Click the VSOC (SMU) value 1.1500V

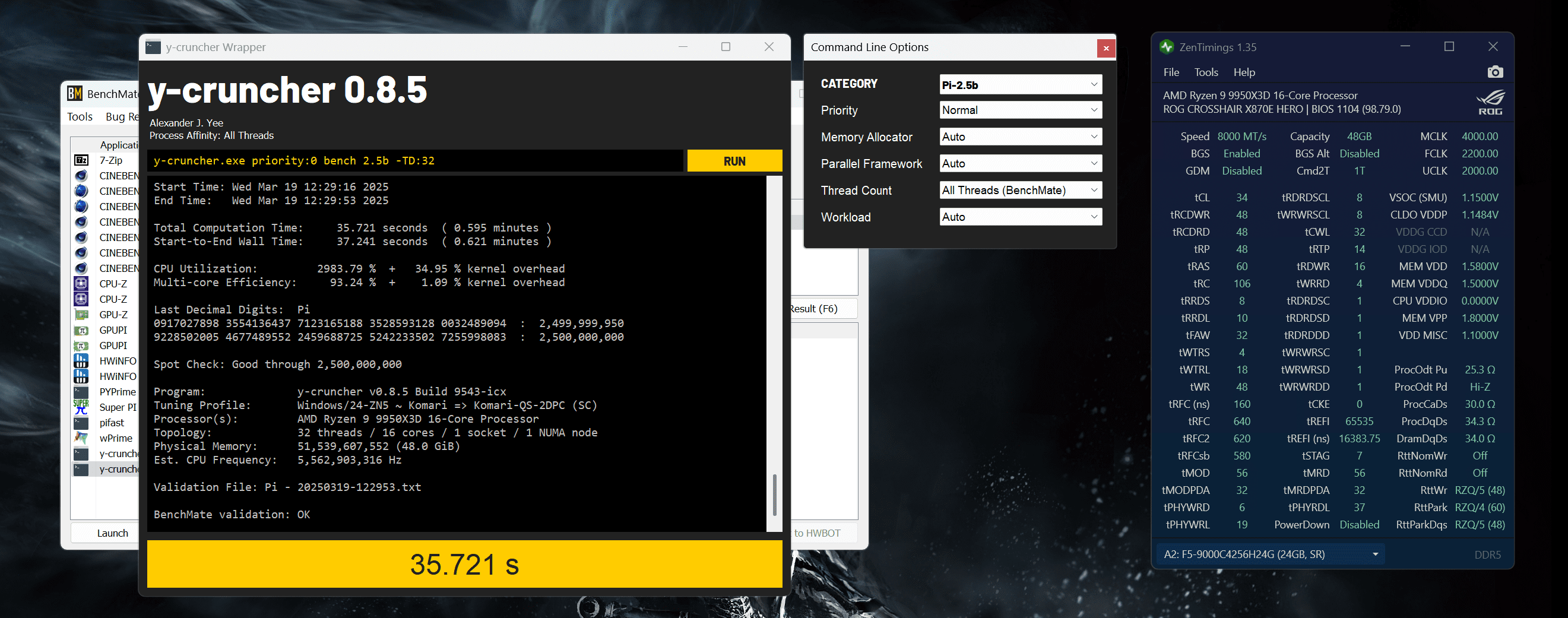[1480, 197]
